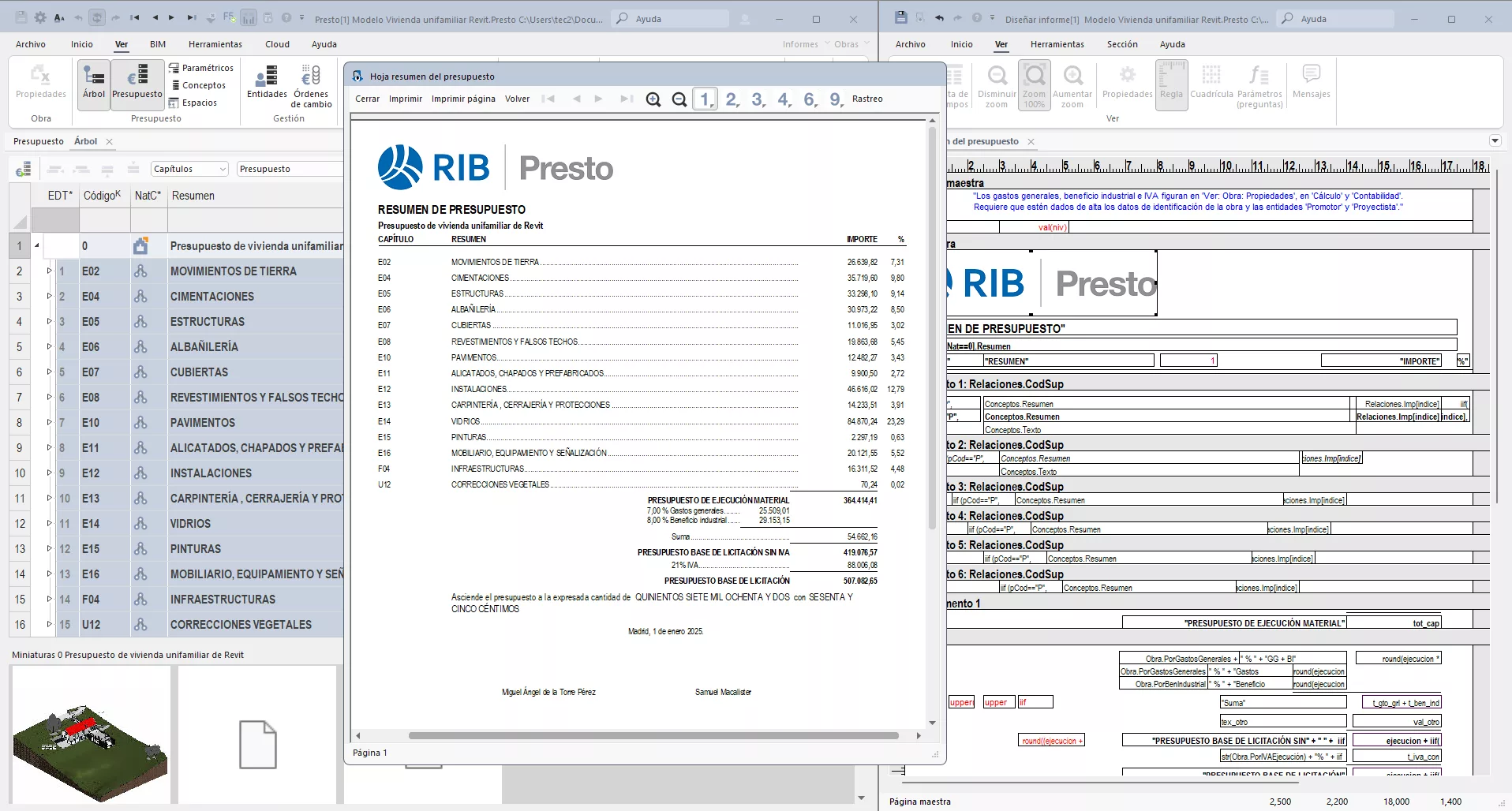
Task: Open the Cloud menu in Presto
Action: pyautogui.click(x=277, y=44)
